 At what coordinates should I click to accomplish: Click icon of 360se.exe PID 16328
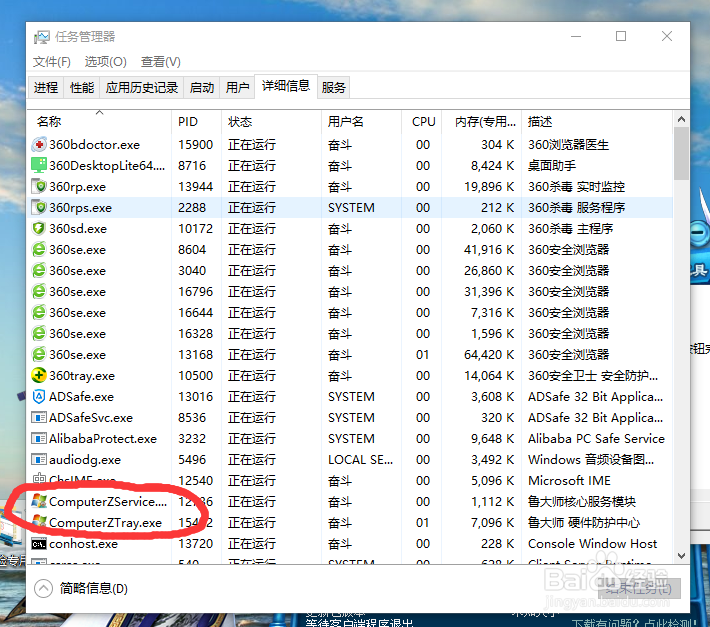[x=39, y=334]
